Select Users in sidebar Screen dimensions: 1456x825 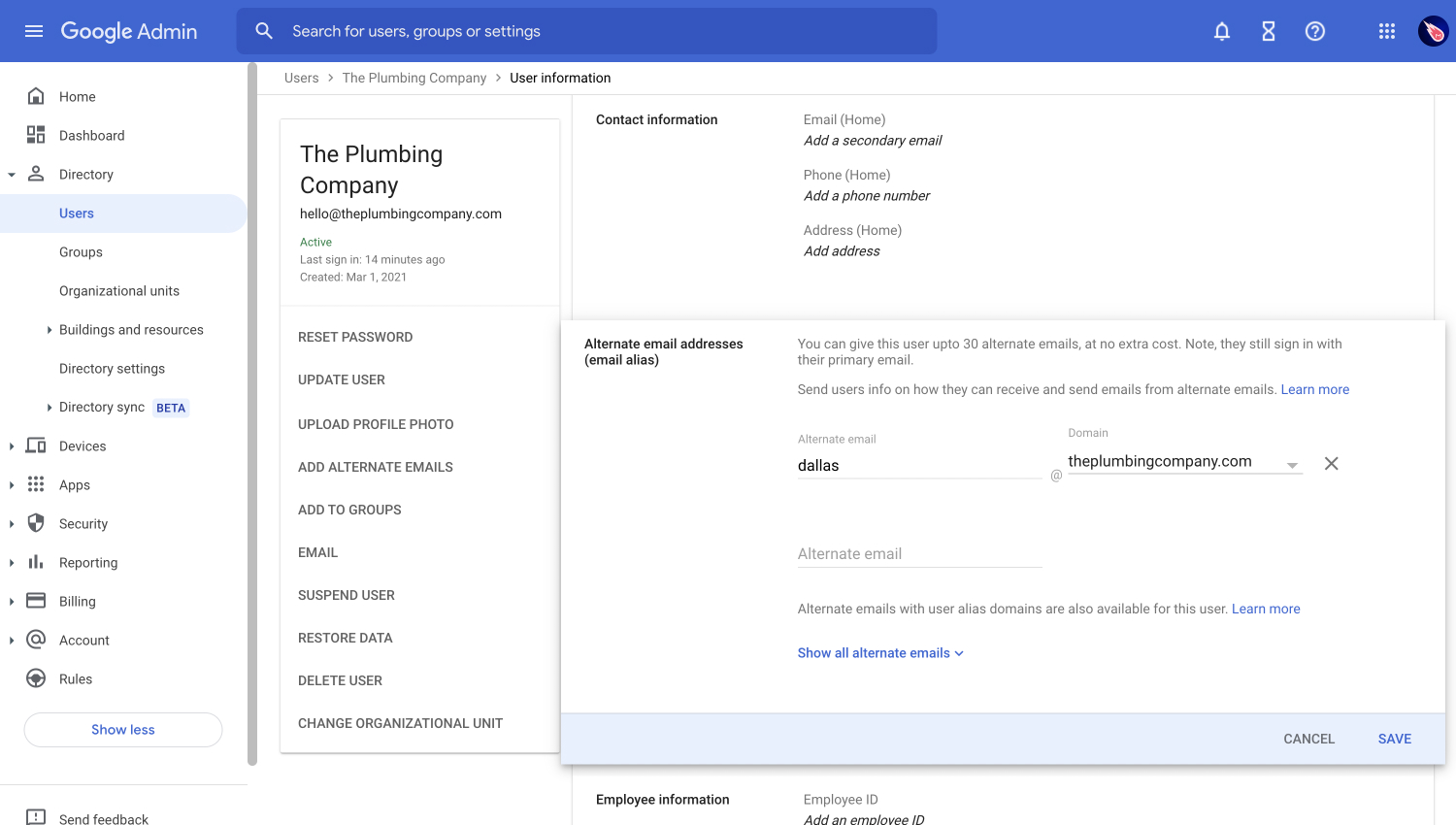(x=123, y=214)
